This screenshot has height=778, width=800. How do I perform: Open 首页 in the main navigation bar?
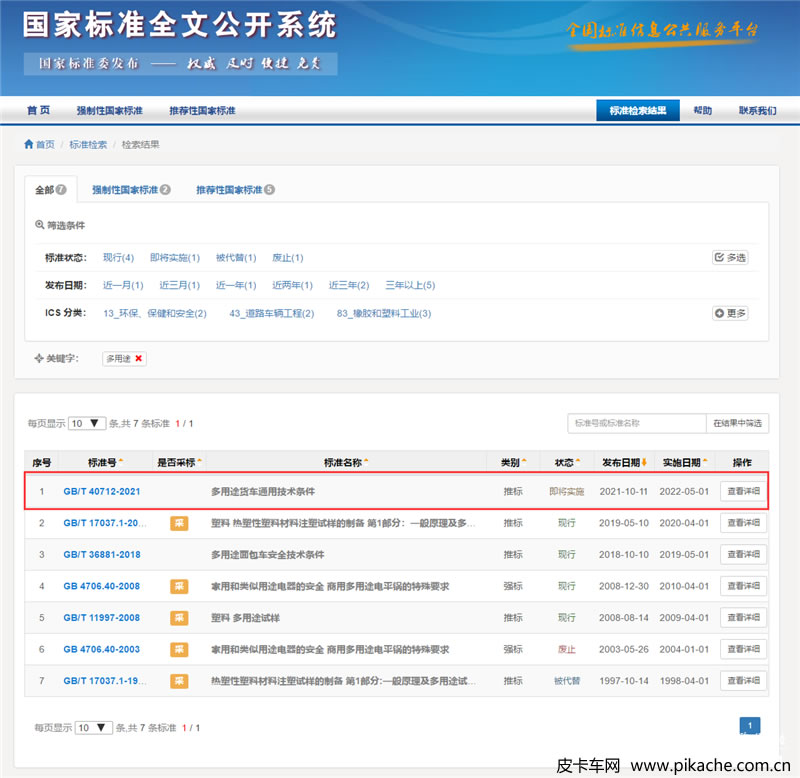point(38,110)
